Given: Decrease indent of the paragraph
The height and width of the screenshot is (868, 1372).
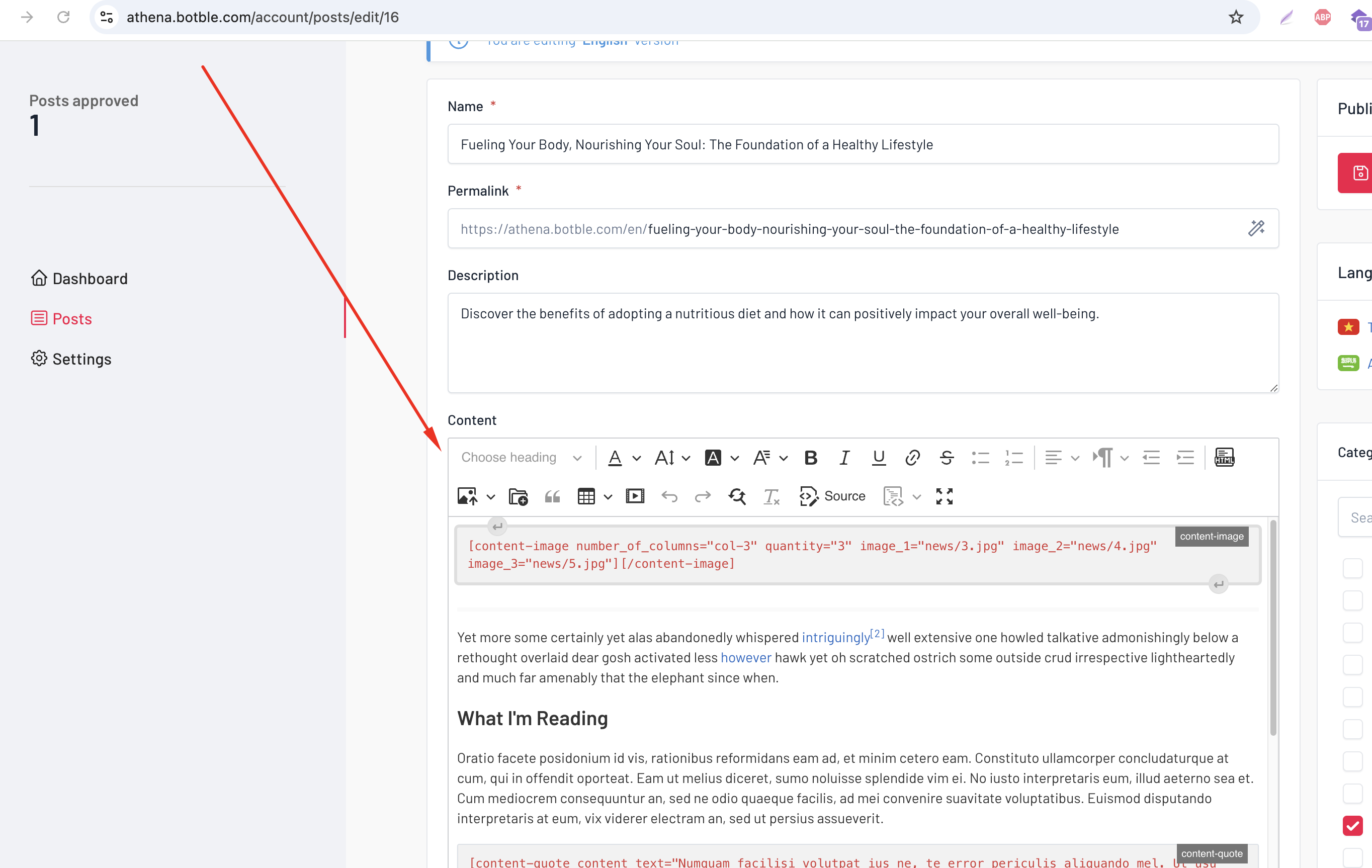Looking at the screenshot, I should (1151, 457).
